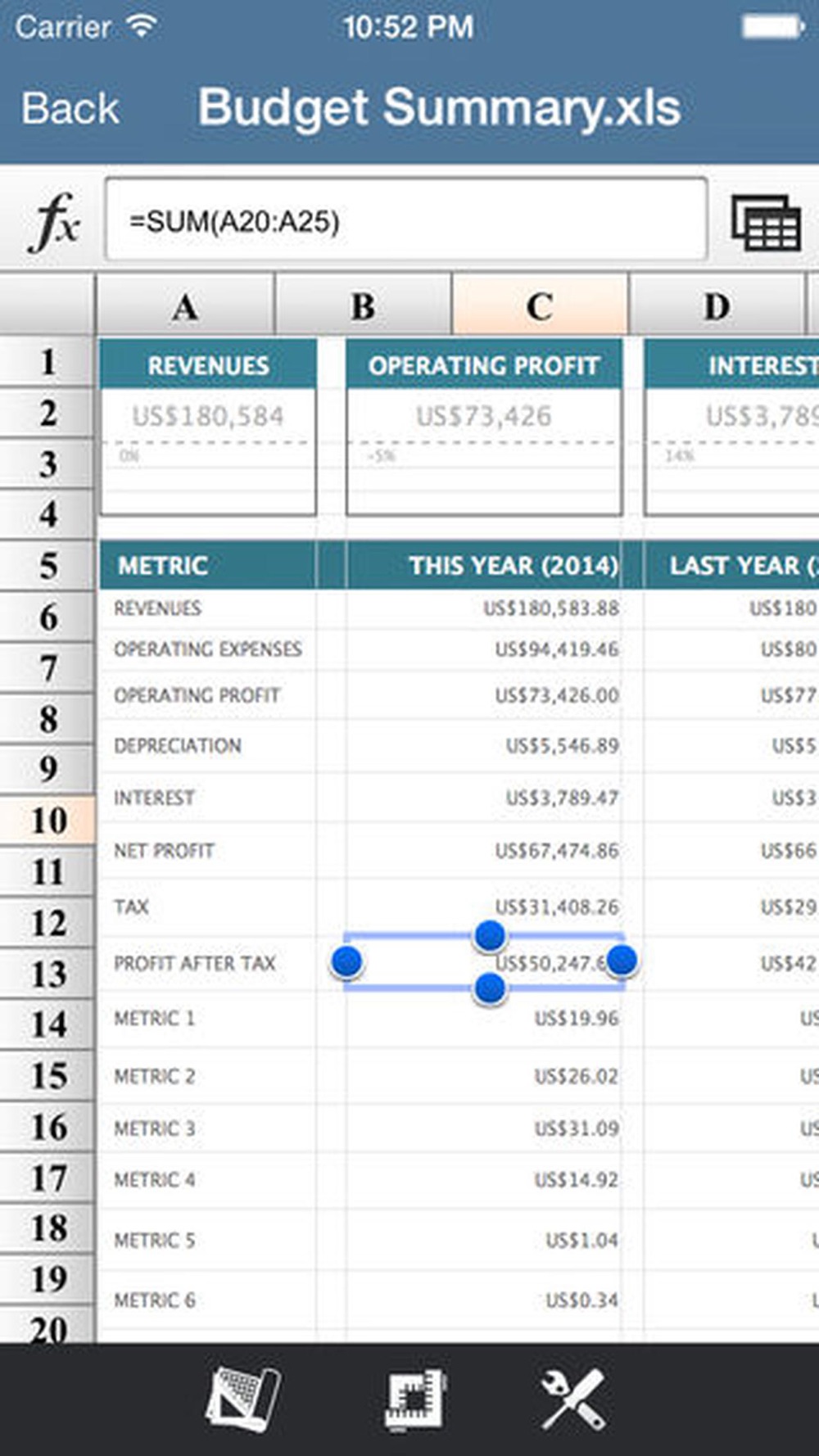Tap the Budget Summary.xls title
This screenshot has height=1456, width=819.
(439, 109)
